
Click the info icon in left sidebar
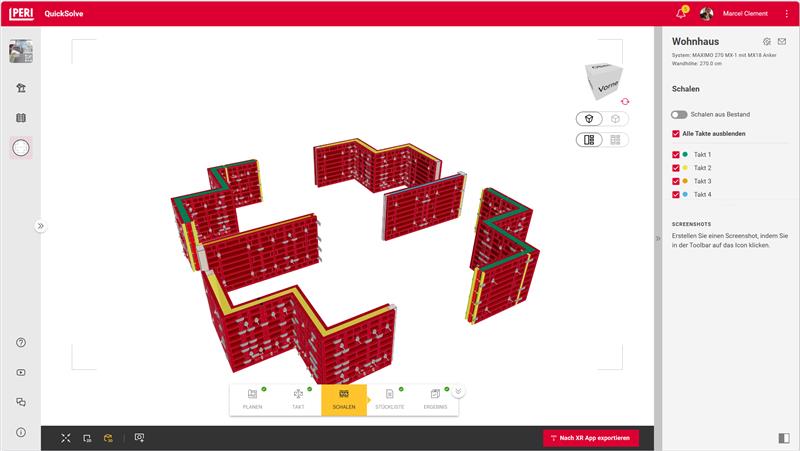[21, 432]
